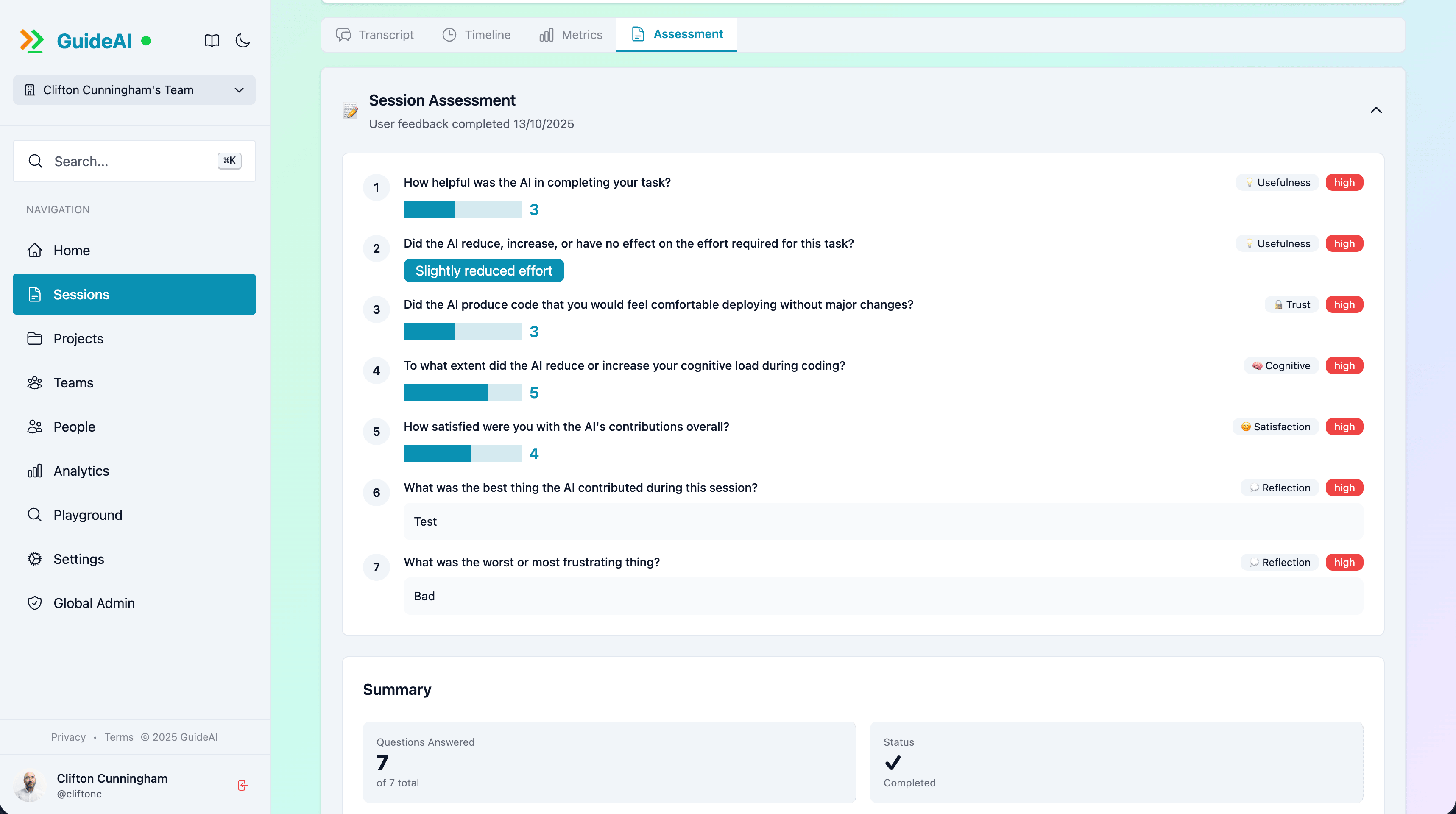
Task: Open the Metrics tab
Action: 570,34
